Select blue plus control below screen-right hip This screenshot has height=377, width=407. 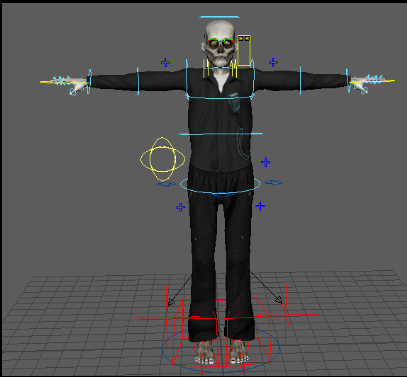point(260,206)
